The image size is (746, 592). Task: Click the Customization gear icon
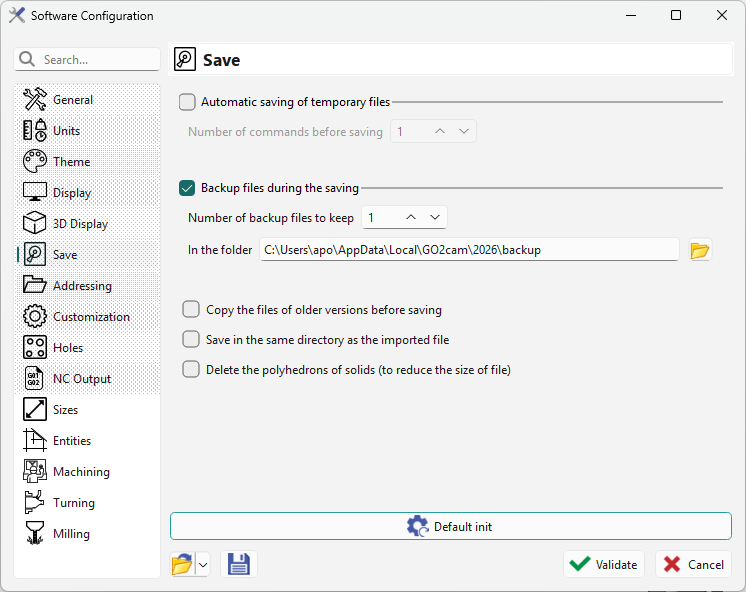coord(35,317)
